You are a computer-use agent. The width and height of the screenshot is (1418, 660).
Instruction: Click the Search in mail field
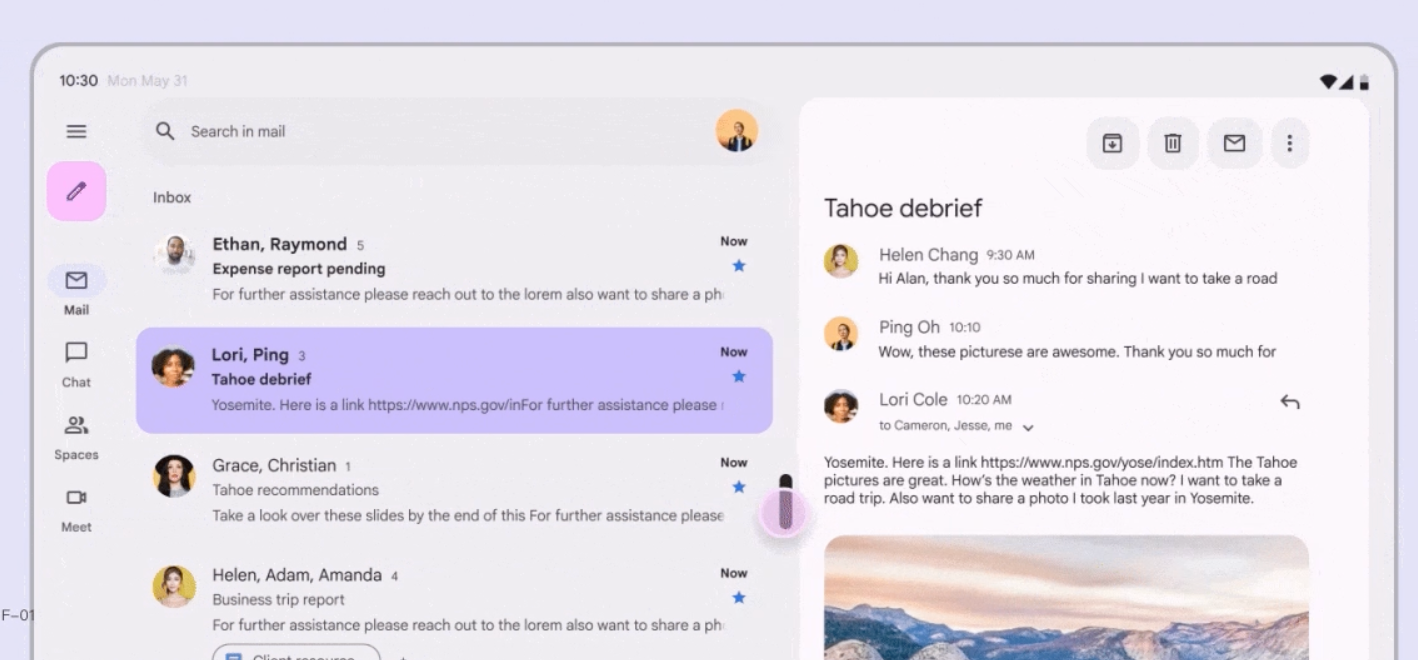(440, 132)
